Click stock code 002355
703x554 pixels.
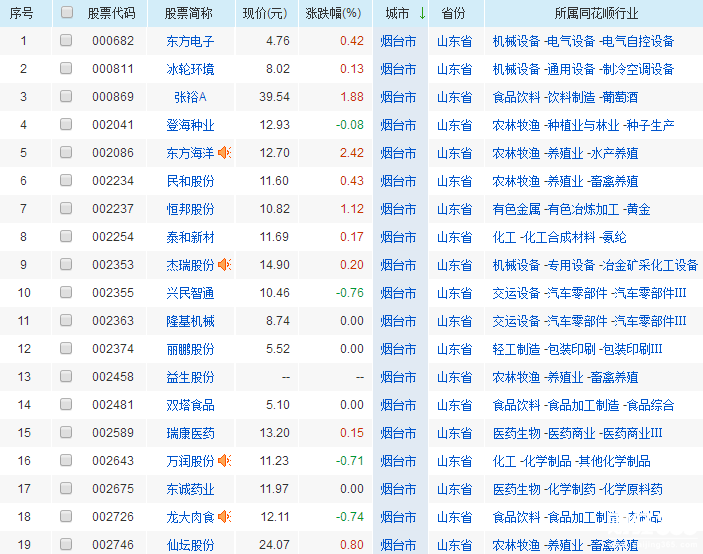[113, 293]
